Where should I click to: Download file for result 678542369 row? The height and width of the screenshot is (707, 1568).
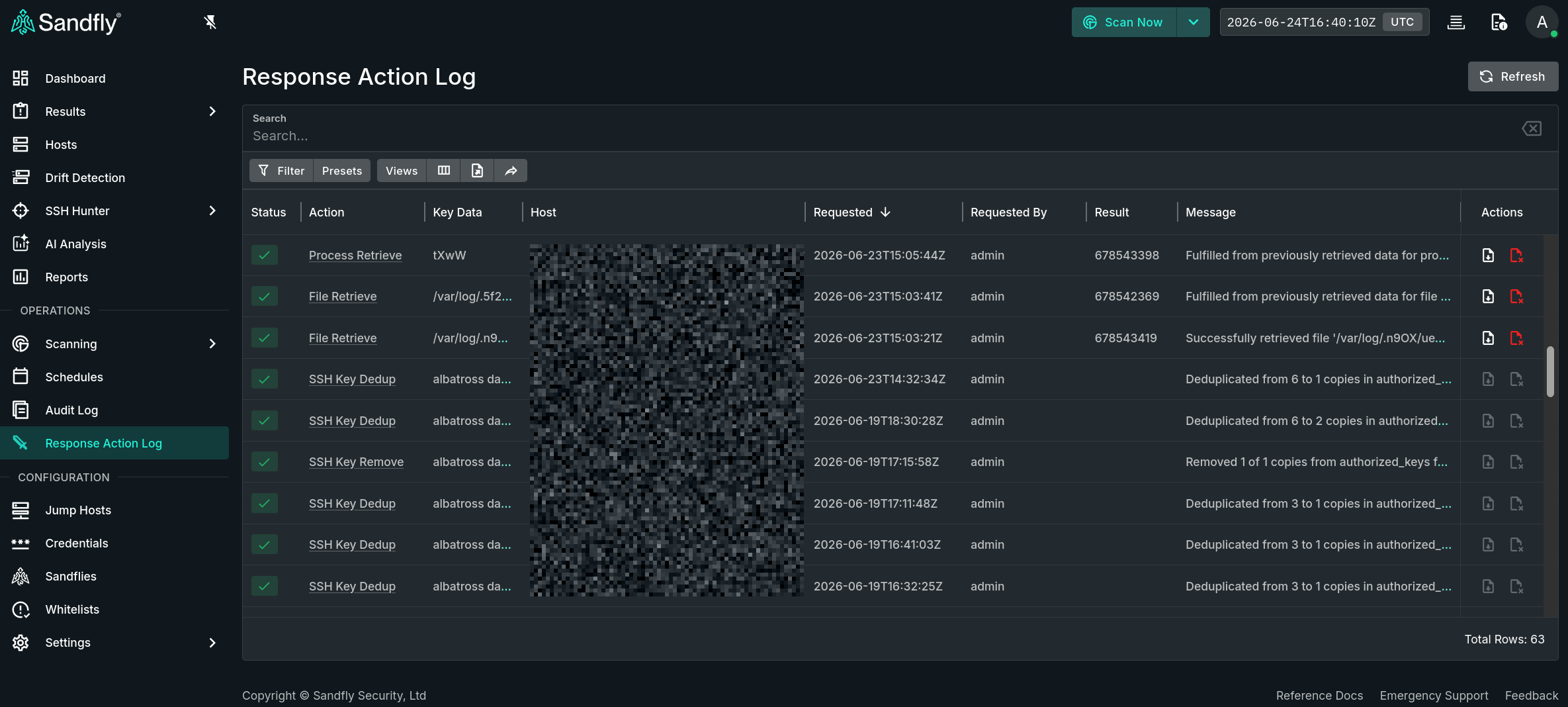[1488, 296]
